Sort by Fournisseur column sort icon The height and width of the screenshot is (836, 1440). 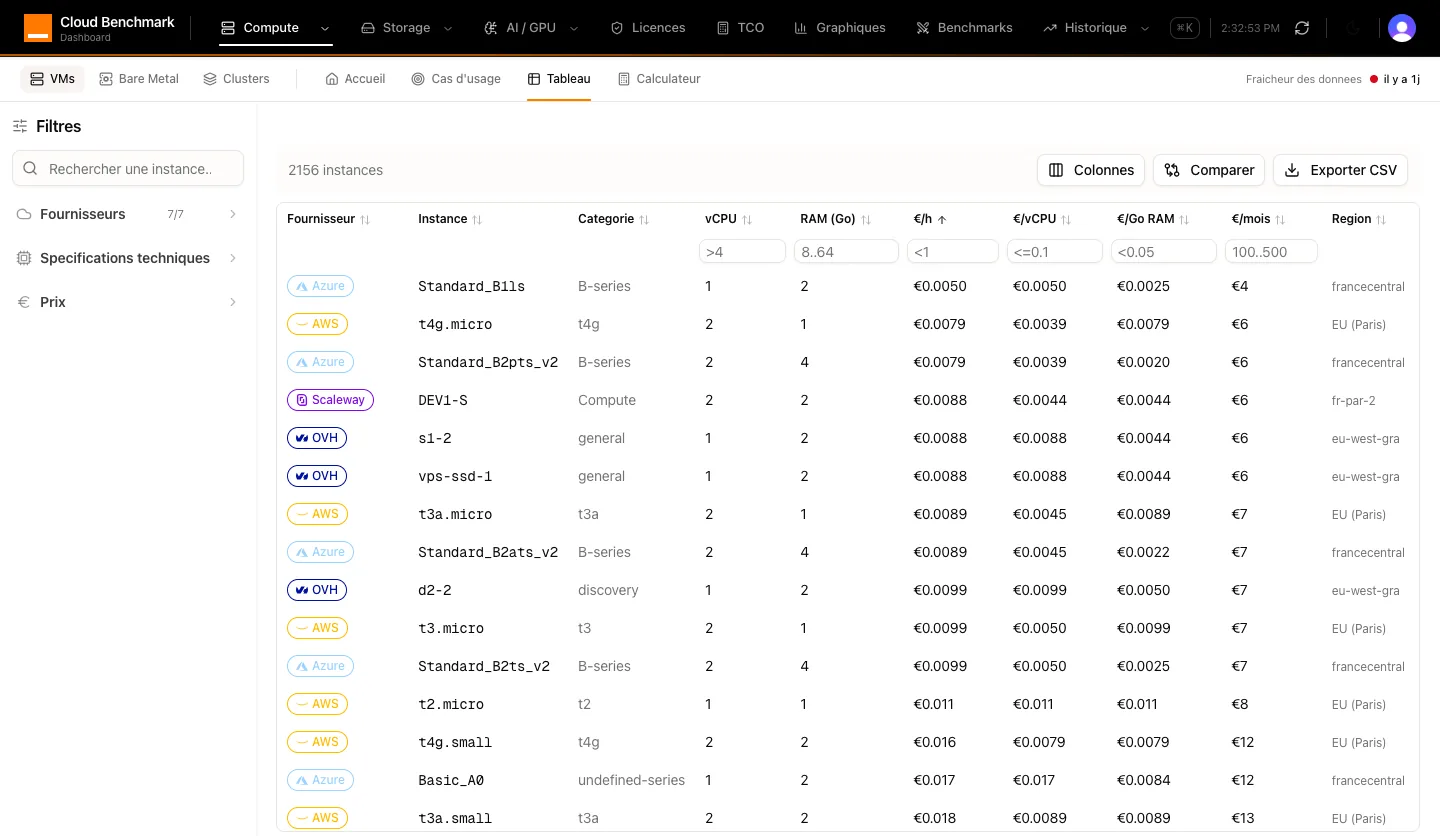point(365,219)
